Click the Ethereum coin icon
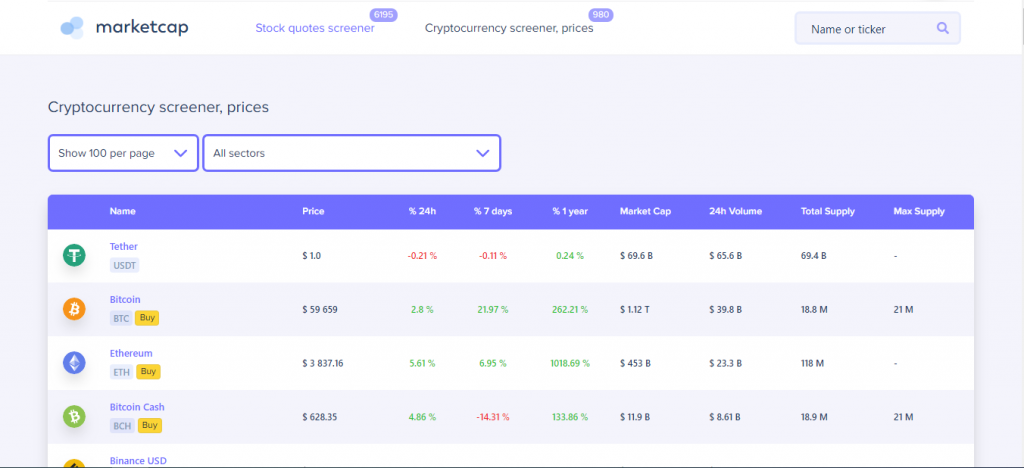 tap(74, 362)
